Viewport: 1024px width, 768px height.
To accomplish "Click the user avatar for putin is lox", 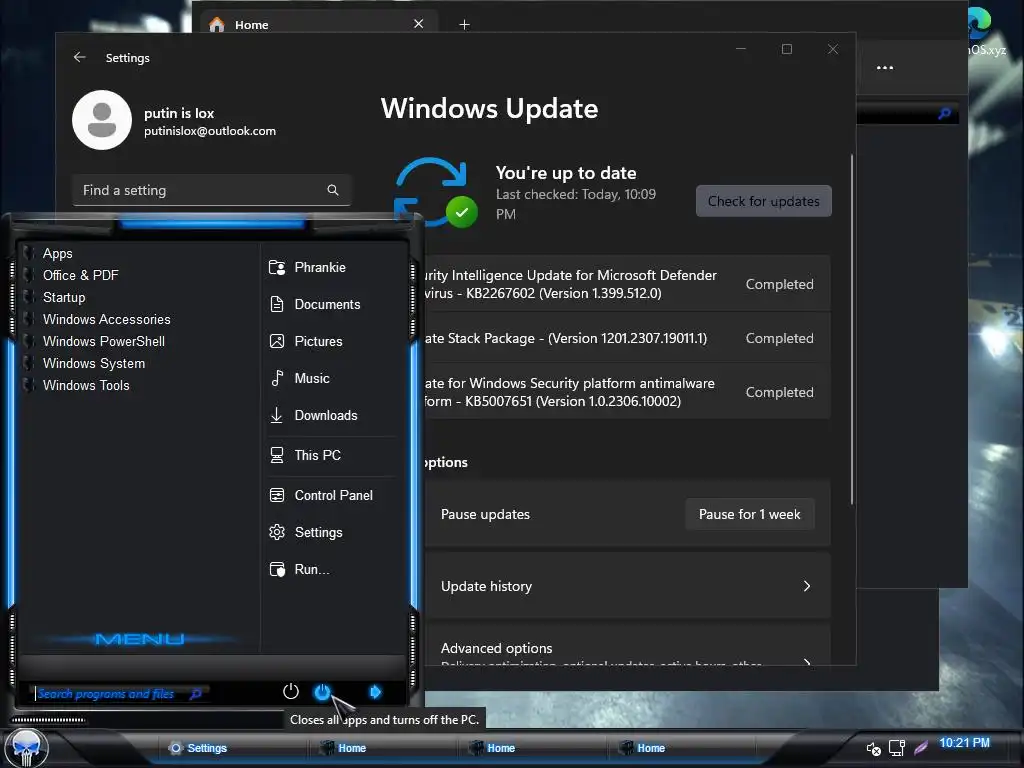I will coord(102,120).
